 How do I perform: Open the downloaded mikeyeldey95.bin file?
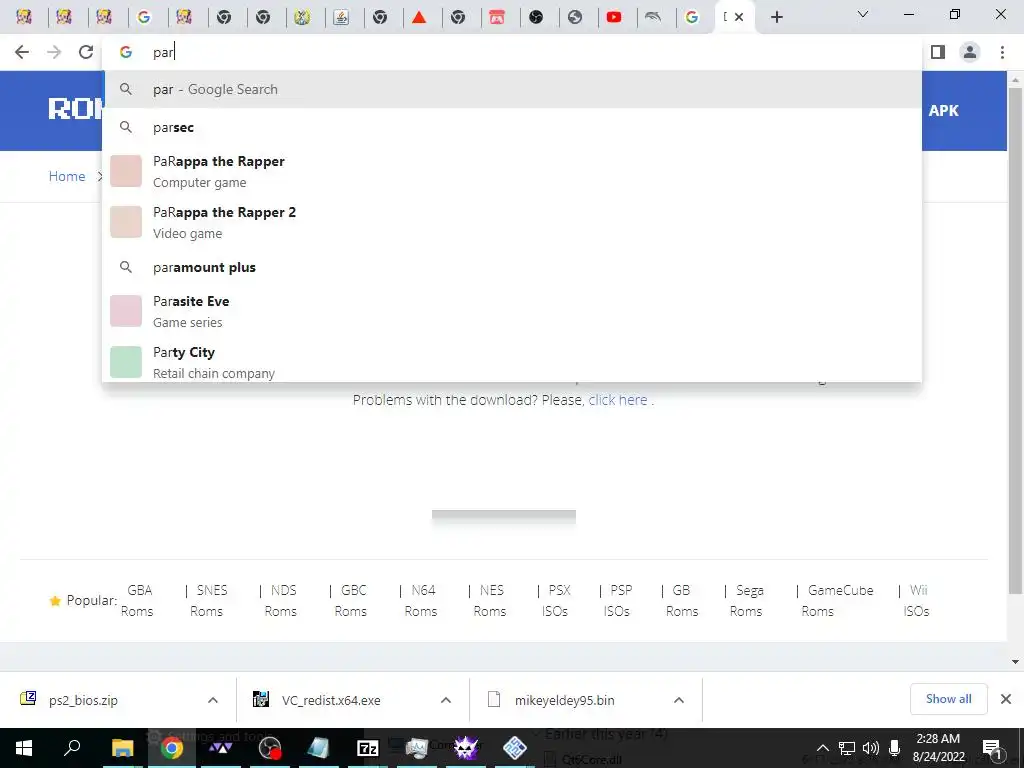551,700
